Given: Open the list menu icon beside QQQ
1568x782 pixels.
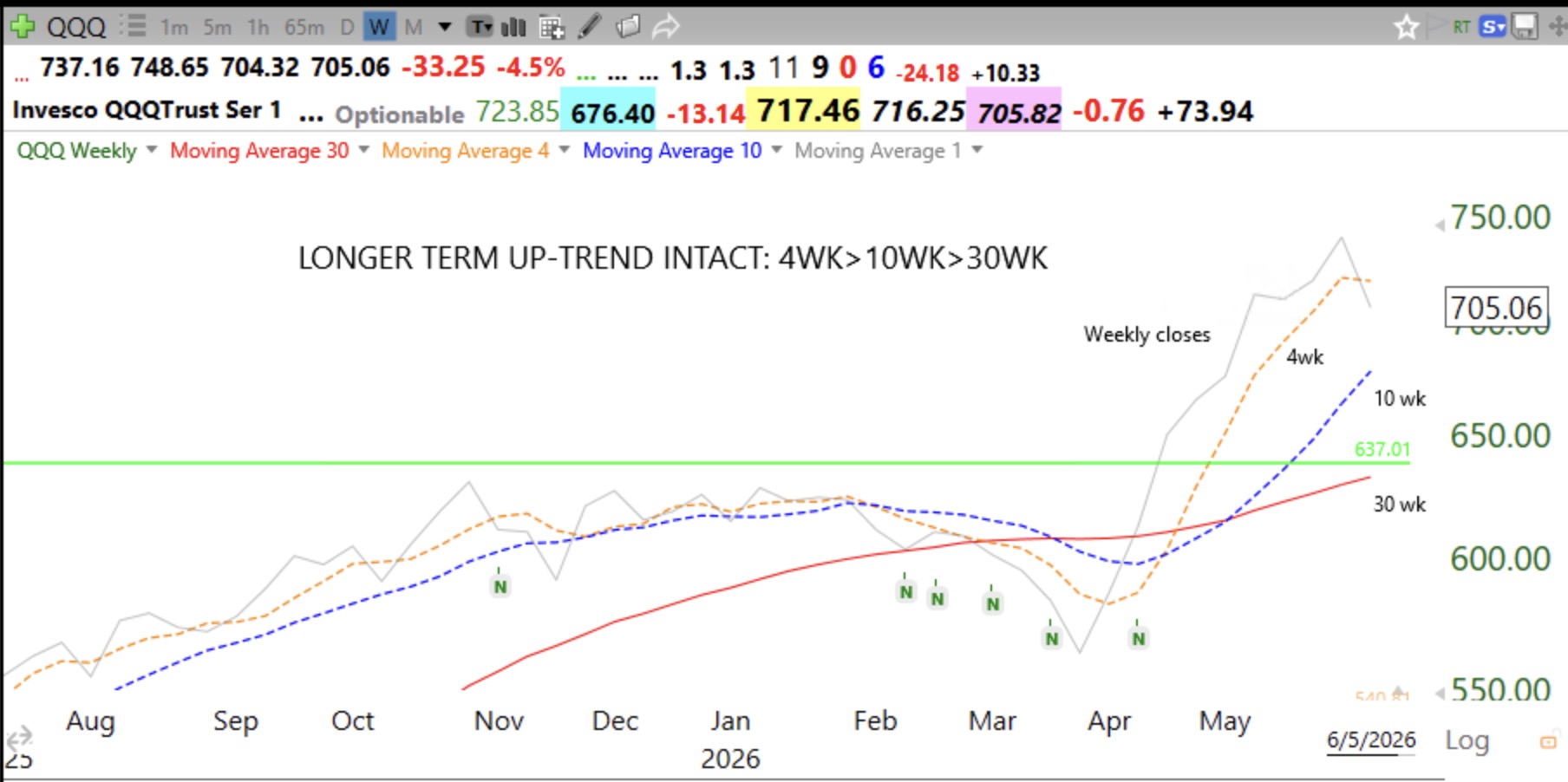Looking at the screenshot, I should coord(134,26).
